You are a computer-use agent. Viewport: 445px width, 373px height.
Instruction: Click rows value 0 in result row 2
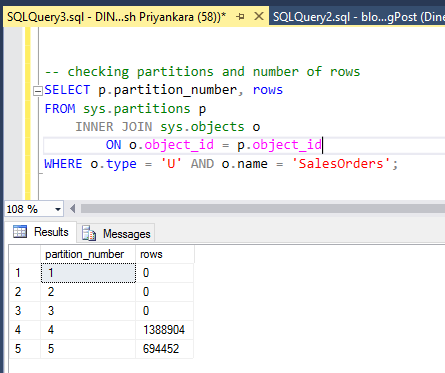click(165, 292)
